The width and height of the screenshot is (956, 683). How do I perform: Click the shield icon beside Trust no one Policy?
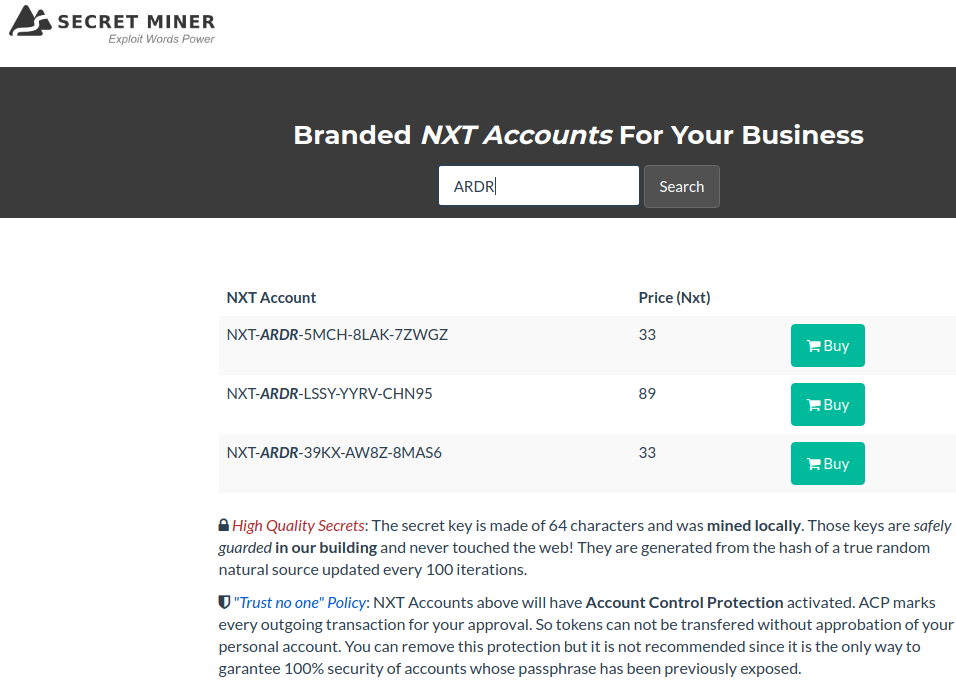point(224,603)
